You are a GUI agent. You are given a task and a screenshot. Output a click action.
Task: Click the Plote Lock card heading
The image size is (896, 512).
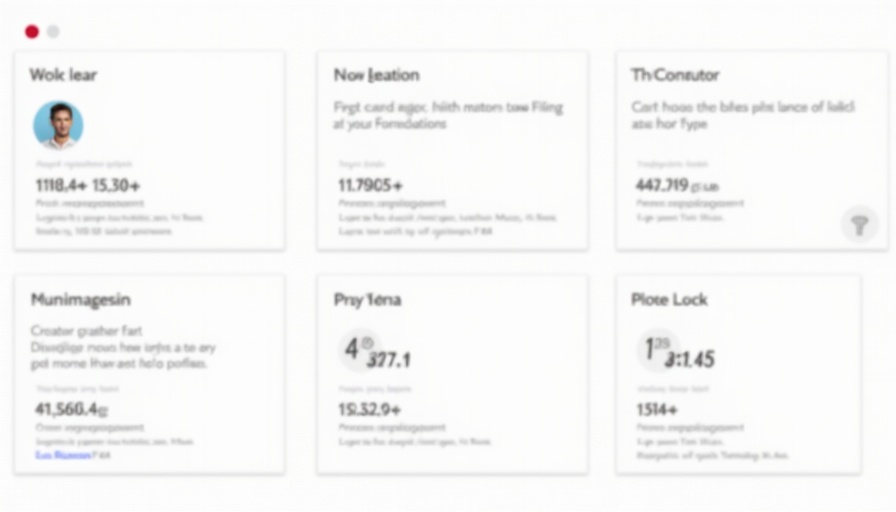coord(670,299)
